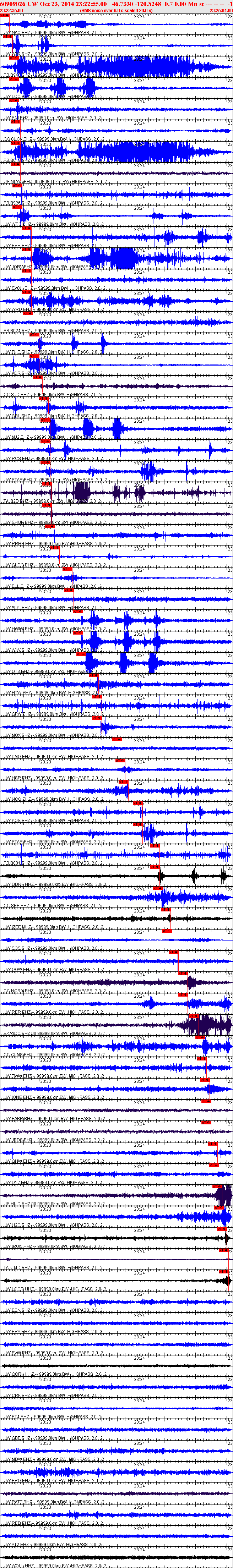Screen dimensions: 233x1568
Task: Select the US.HLID BHZ station label
Action: 55,1204
